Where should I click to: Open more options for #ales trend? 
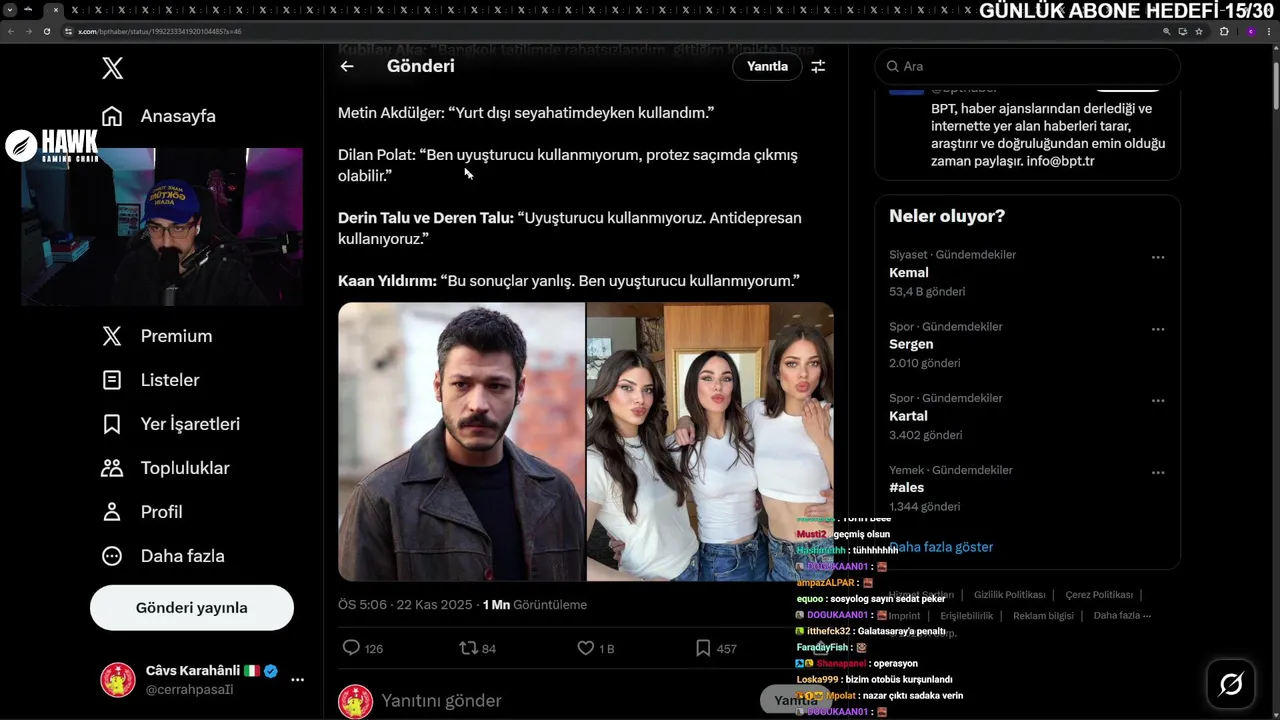coord(1158,473)
